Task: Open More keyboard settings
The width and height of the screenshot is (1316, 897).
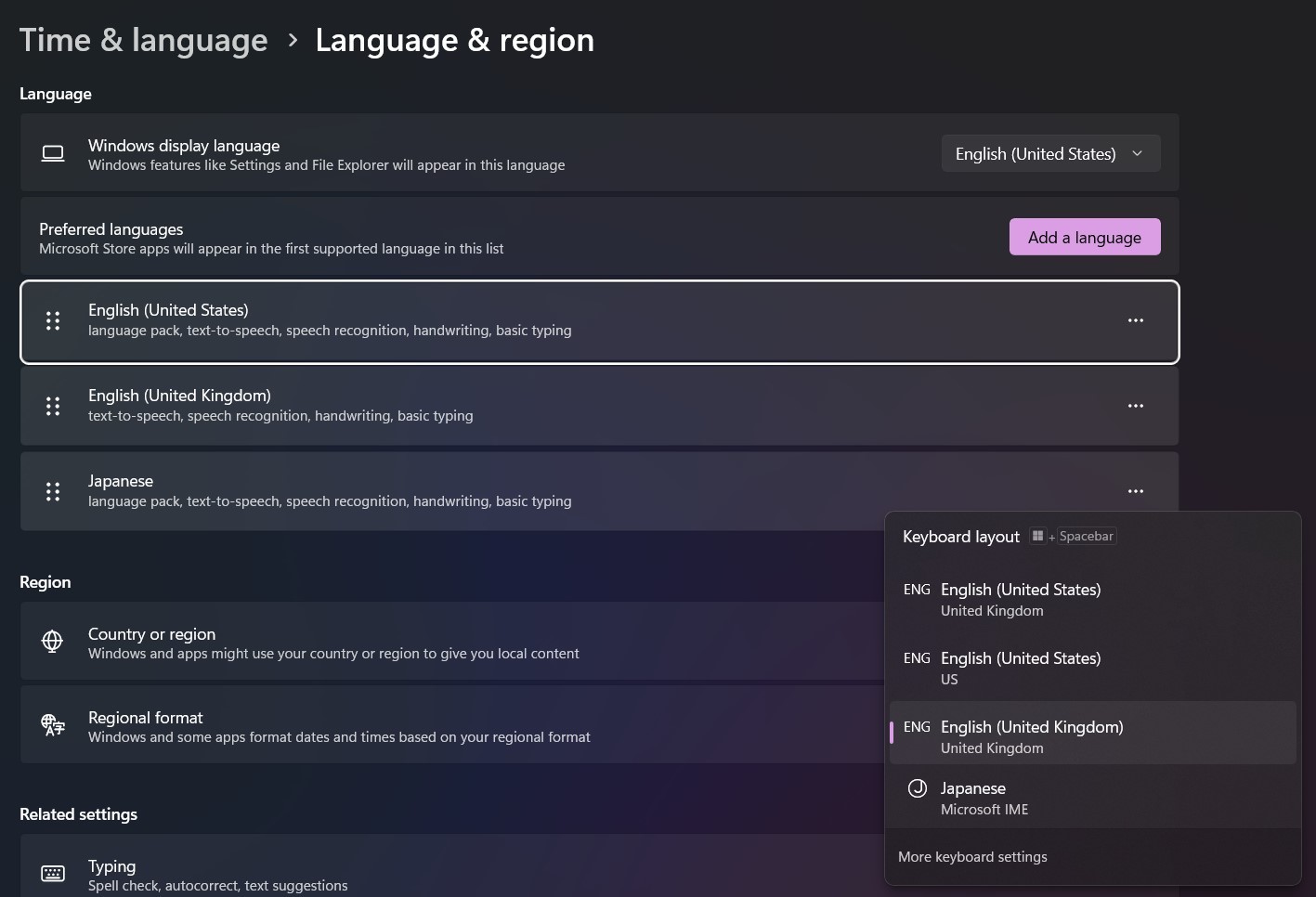Action: point(972,857)
